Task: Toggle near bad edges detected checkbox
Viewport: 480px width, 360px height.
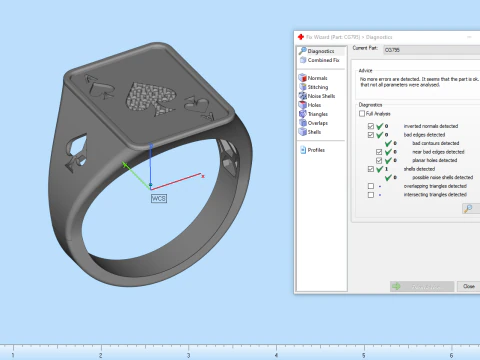Action: [x=379, y=152]
